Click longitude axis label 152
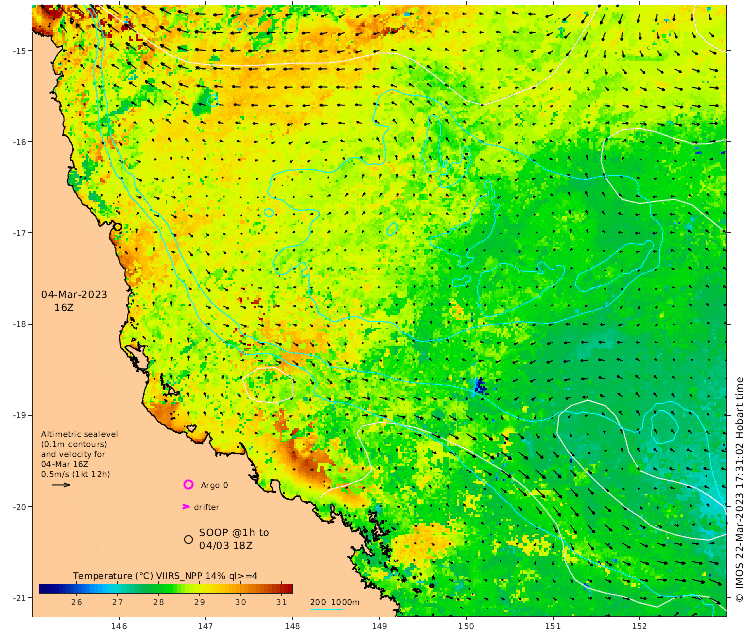Screen dimensions: 750x640 [x=640, y=626]
